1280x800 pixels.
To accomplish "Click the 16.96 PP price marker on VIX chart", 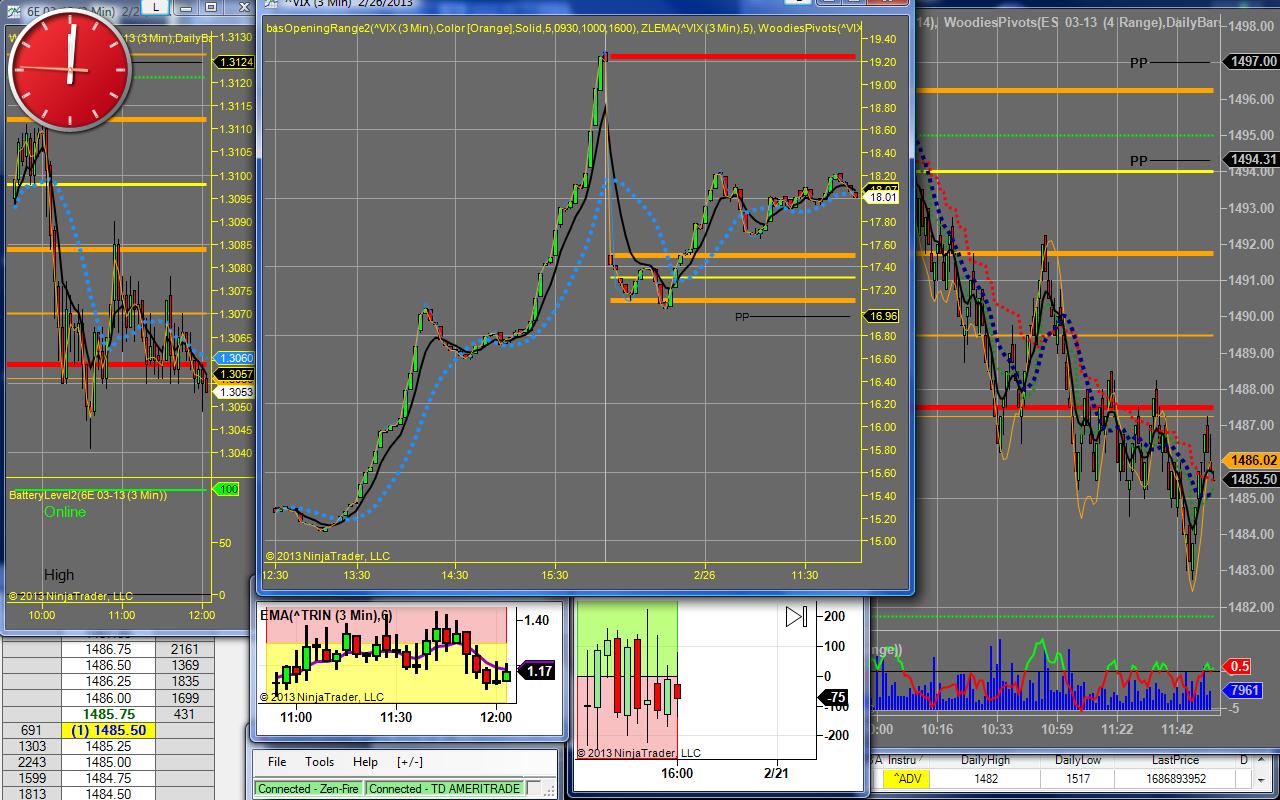I will 883,316.
